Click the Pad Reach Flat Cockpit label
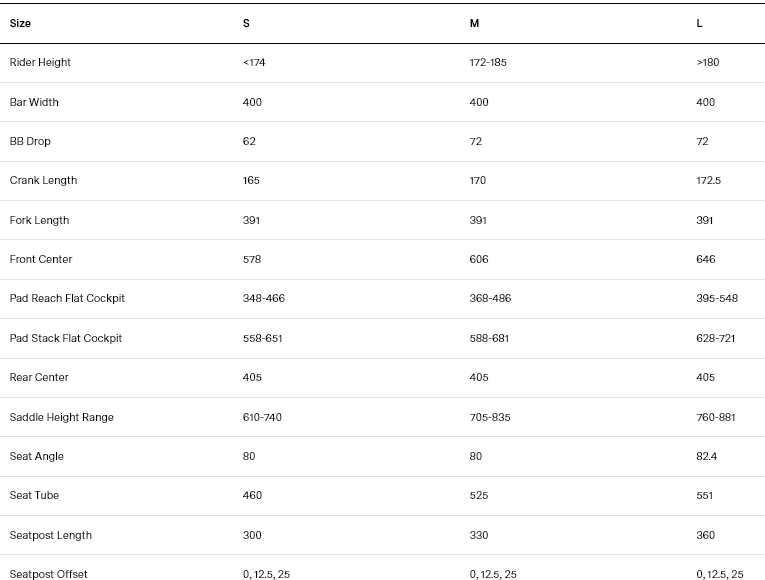Viewport: 765px width, 580px height. point(67,299)
